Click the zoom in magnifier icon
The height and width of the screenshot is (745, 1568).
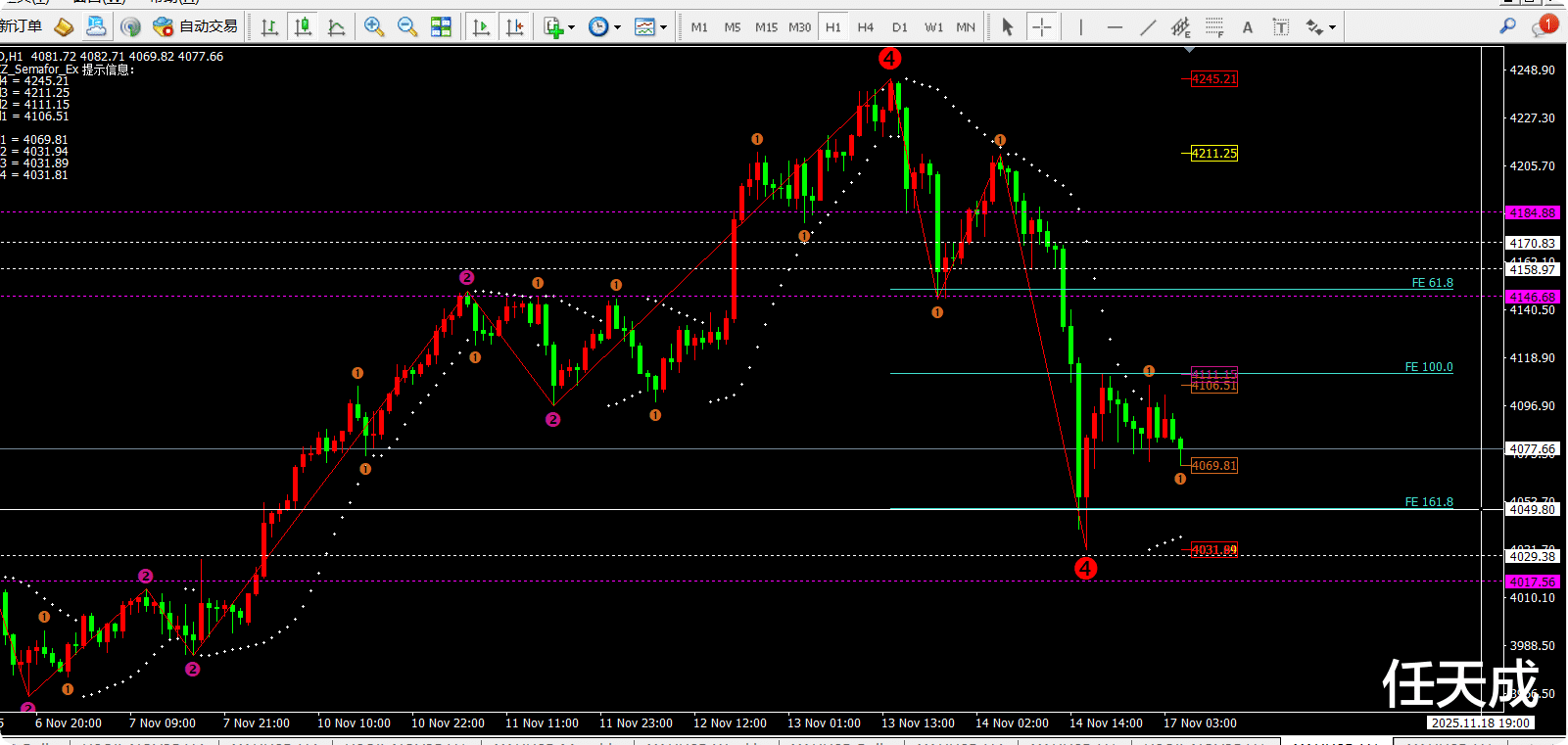[373, 26]
